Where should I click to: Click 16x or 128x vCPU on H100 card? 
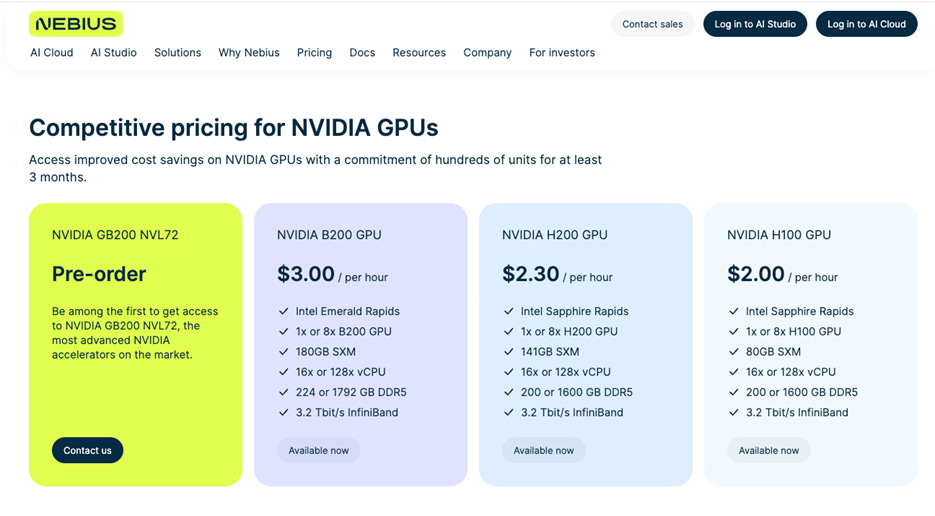(791, 372)
